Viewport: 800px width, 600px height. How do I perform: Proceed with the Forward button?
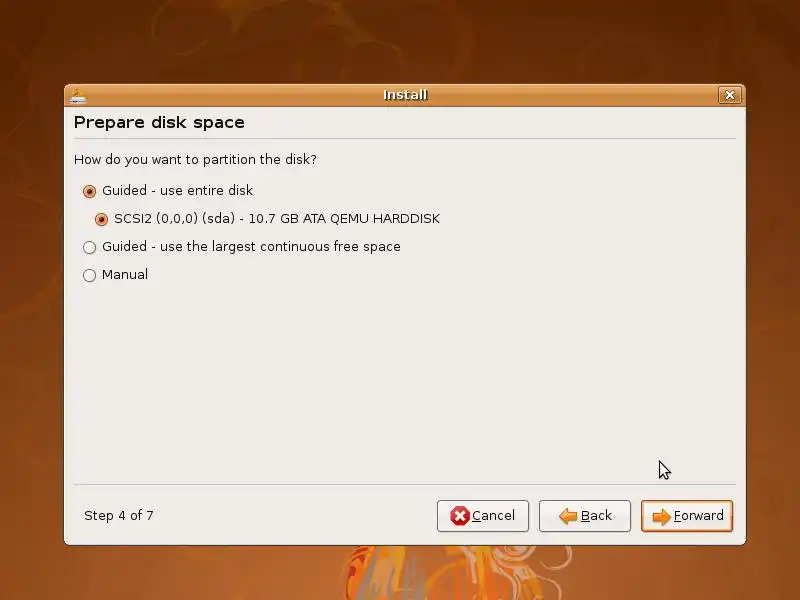[687, 516]
